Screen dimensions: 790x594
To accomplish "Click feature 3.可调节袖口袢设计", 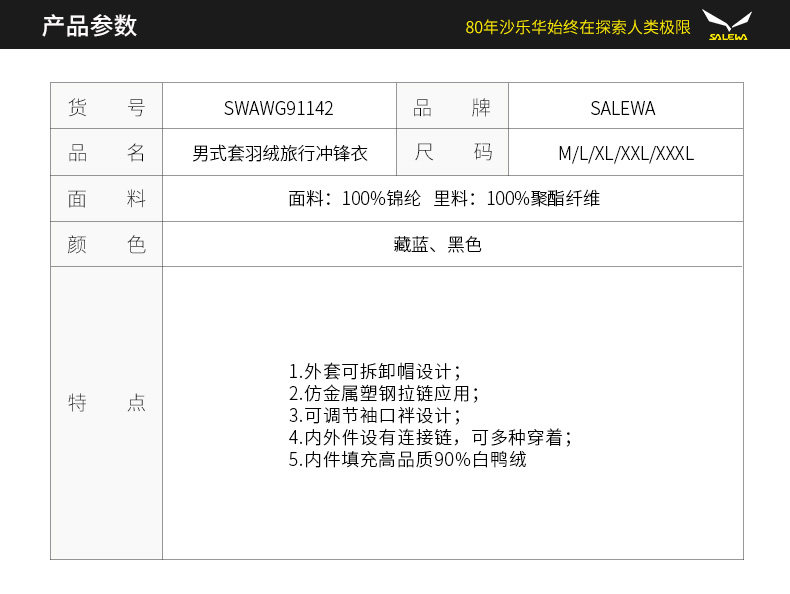I will tap(375, 416).
